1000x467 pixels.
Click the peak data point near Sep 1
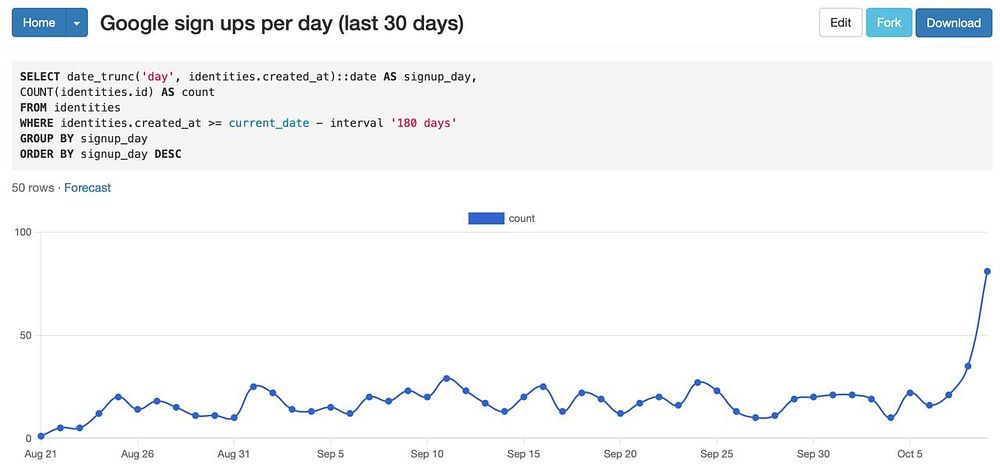[x=254, y=386]
